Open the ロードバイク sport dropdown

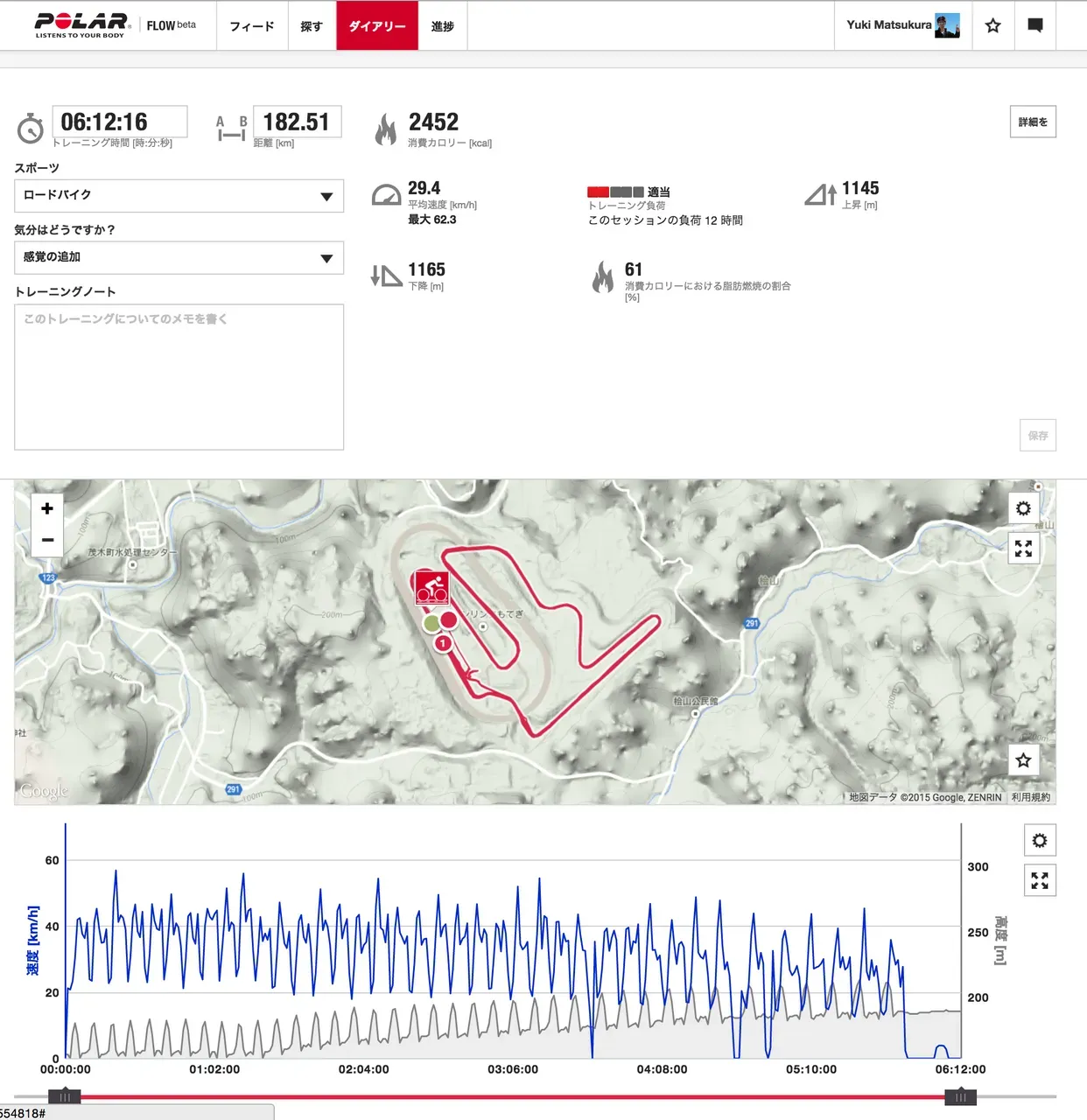tap(179, 196)
